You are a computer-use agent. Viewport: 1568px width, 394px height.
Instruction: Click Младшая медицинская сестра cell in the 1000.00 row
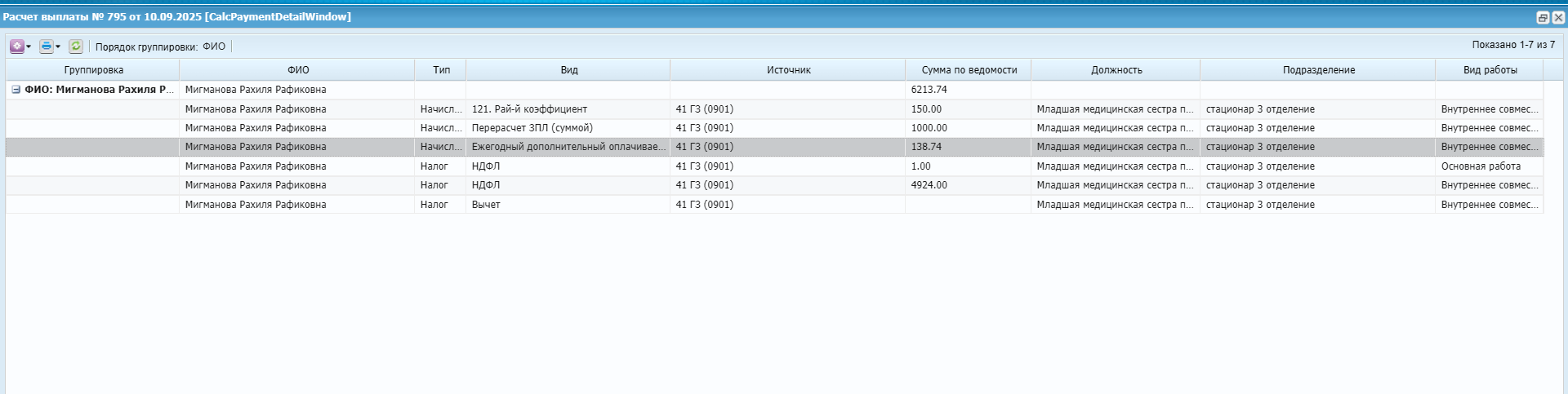(1116, 128)
